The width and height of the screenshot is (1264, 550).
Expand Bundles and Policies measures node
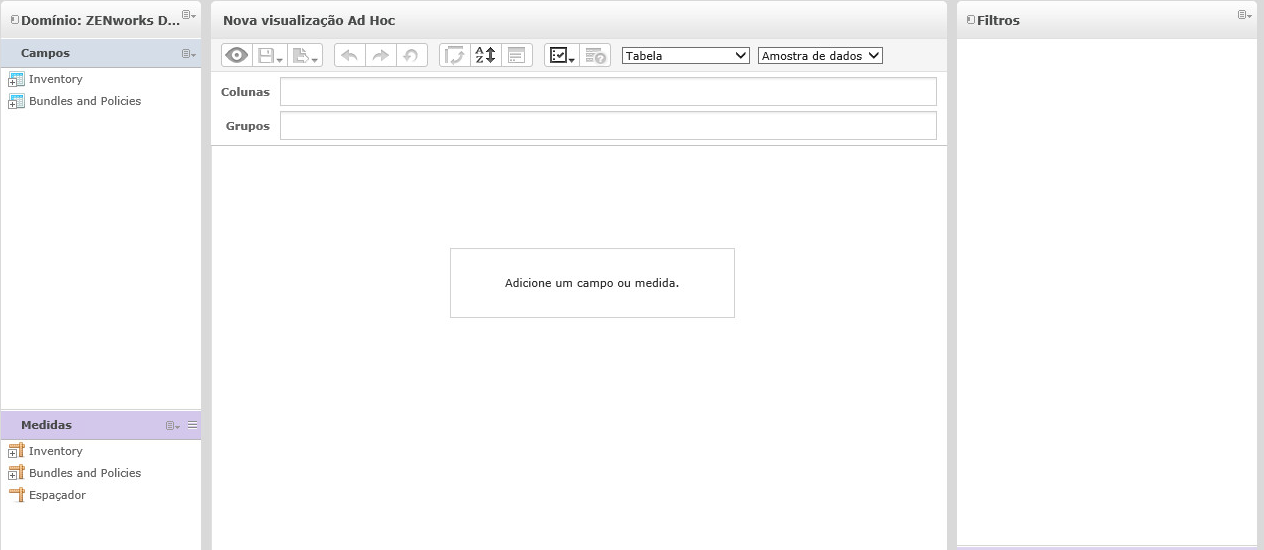tap(13, 477)
